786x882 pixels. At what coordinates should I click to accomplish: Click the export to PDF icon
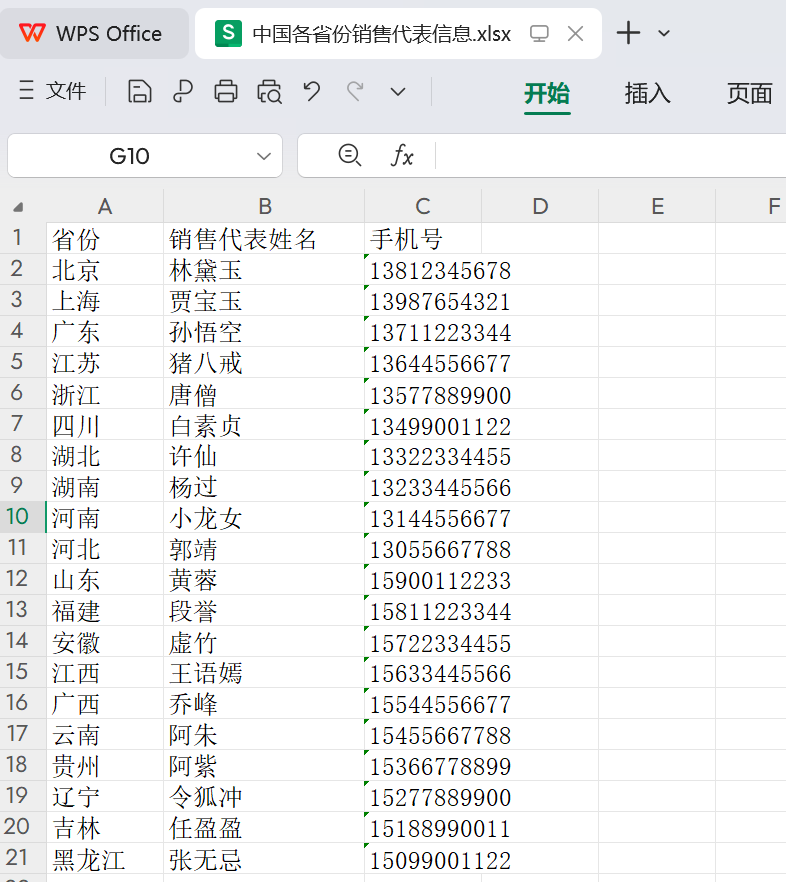(x=183, y=92)
